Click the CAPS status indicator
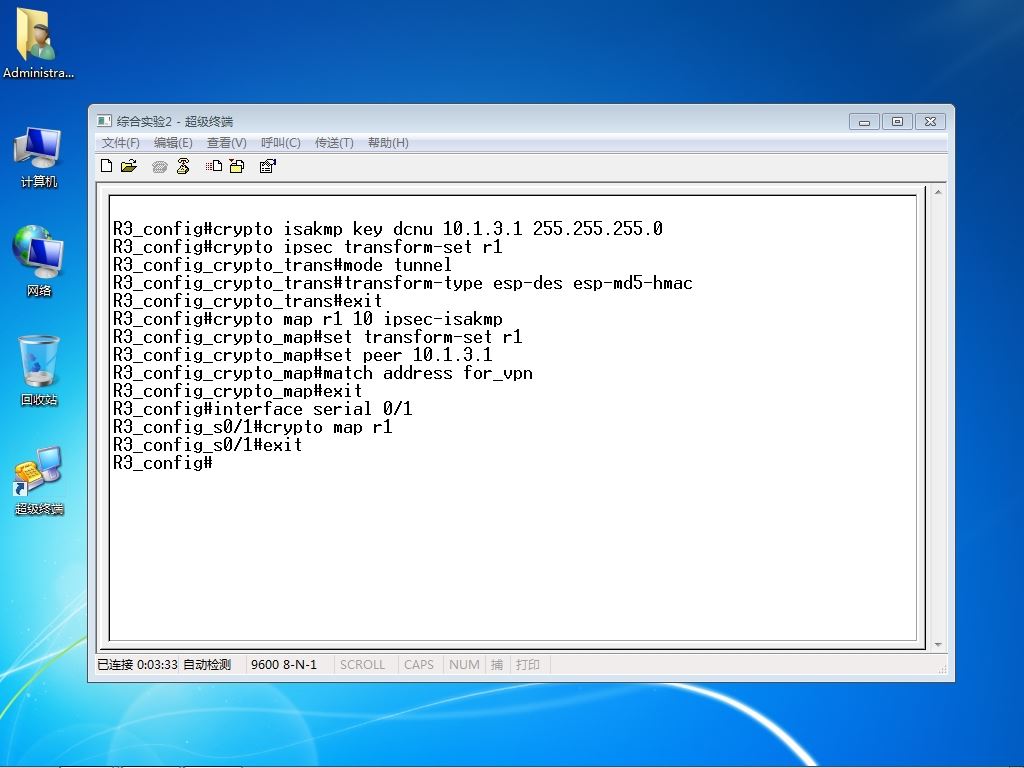 pos(419,664)
